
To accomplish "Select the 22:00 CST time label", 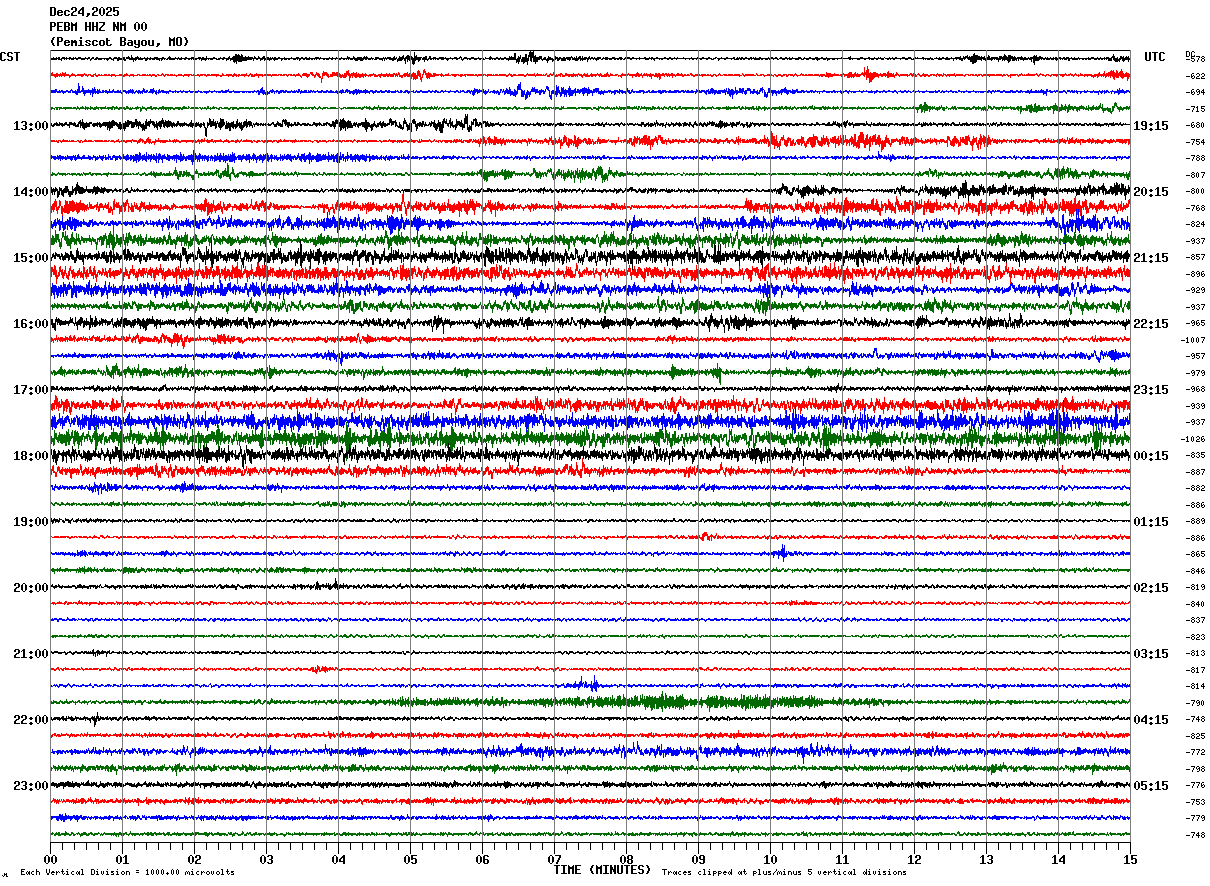I will pos(31,720).
